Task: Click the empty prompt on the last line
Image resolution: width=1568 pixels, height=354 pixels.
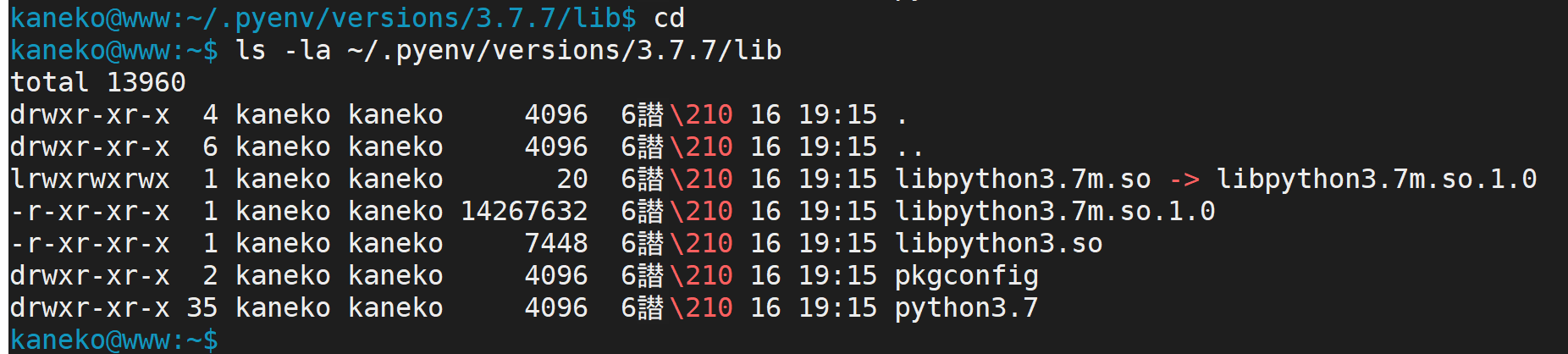Action: [x=113, y=340]
